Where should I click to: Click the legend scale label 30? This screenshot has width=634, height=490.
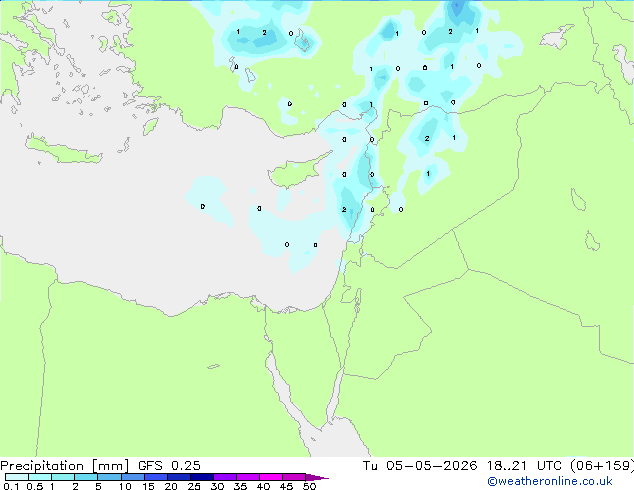click(217, 486)
